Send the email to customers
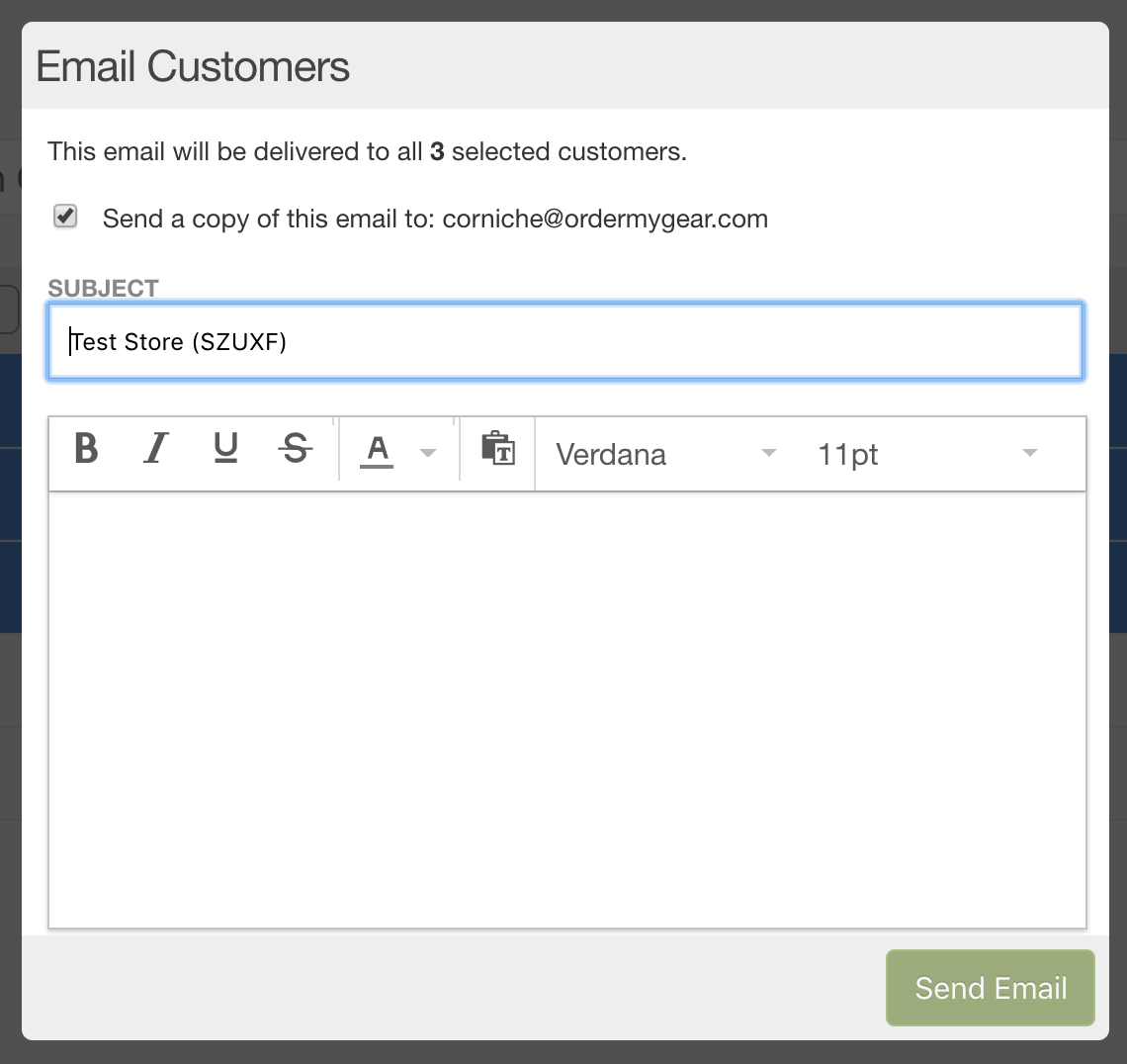1127x1064 pixels. pyautogui.click(x=991, y=988)
